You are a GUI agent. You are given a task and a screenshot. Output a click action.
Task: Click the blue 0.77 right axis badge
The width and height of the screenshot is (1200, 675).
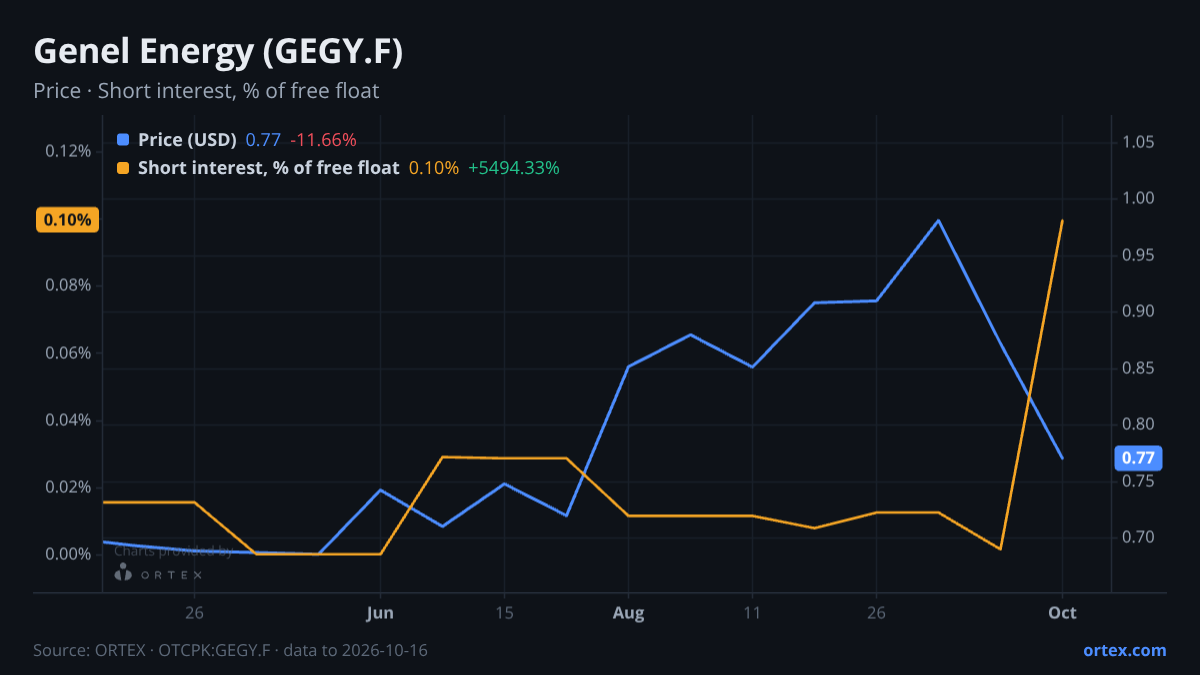click(x=1138, y=459)
